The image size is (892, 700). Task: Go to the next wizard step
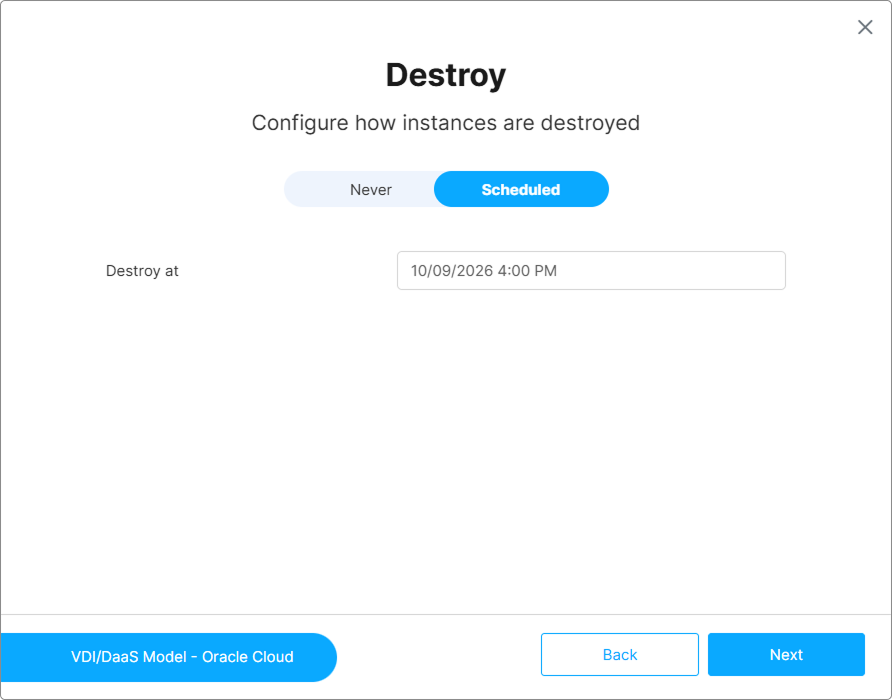coord(786,654)
